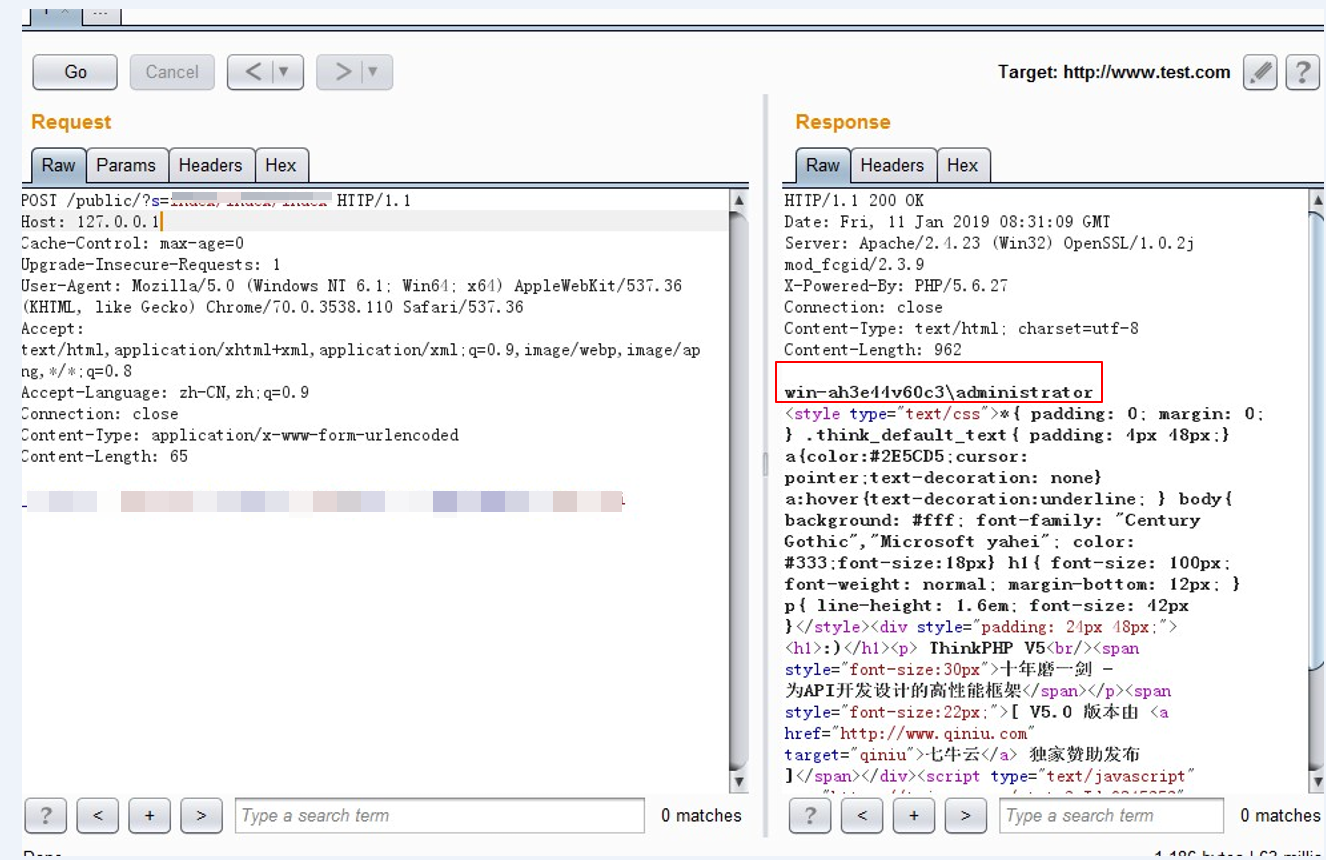Open the Headers tab in Response panel

pyautogui.click(x=892, y=166)
